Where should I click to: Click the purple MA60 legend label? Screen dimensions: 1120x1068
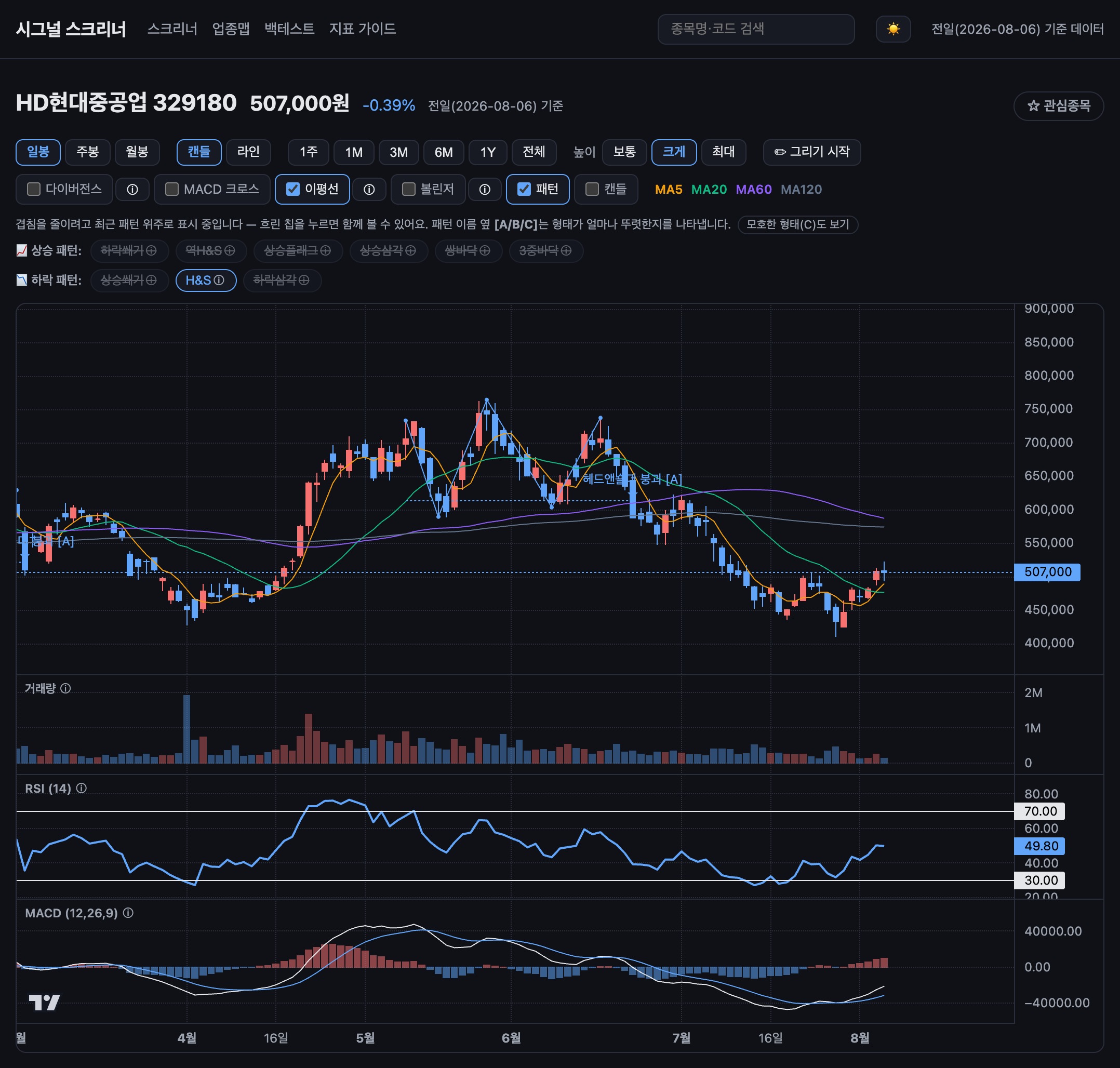[x=754, y=190]
